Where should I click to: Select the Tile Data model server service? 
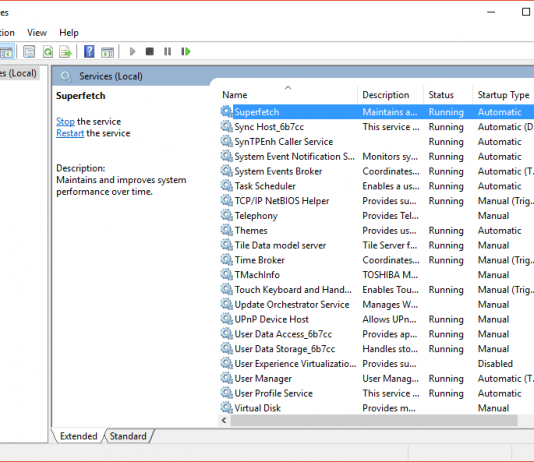376,245
